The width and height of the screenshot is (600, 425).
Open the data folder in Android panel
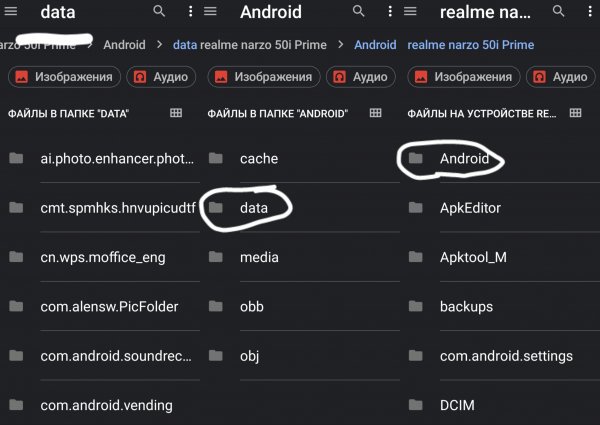click(x=301, y=208)
